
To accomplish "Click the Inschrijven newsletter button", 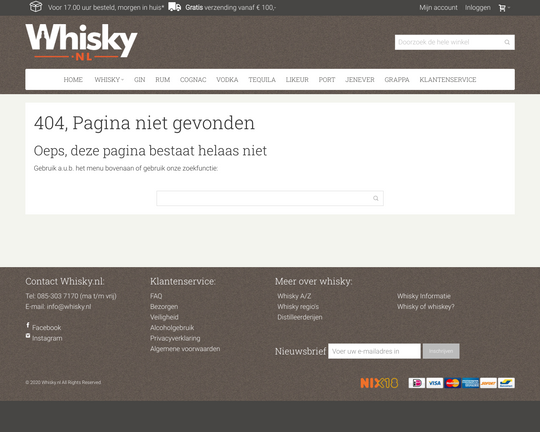I will [441, 351].
